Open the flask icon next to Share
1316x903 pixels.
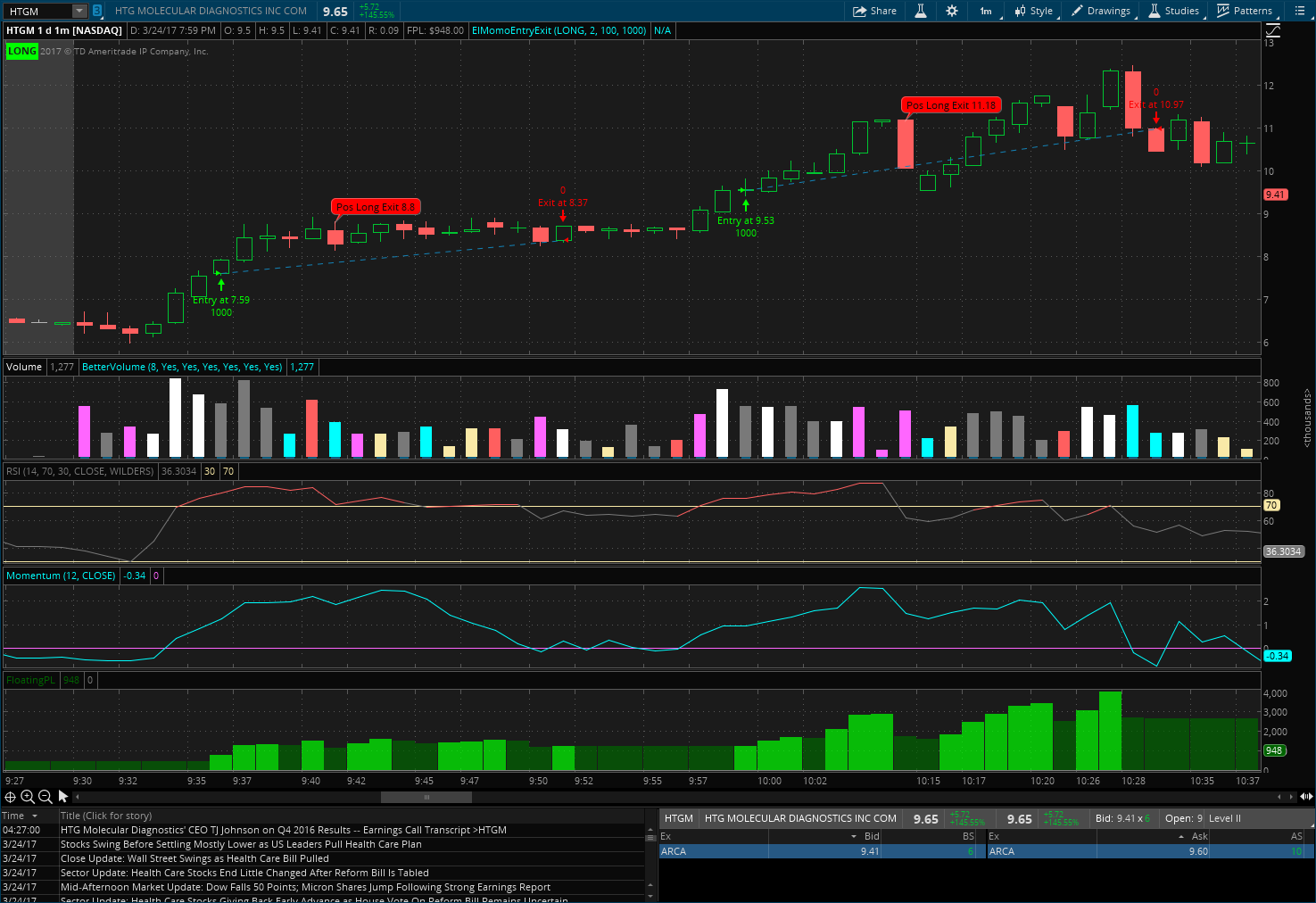pos(921,11)
